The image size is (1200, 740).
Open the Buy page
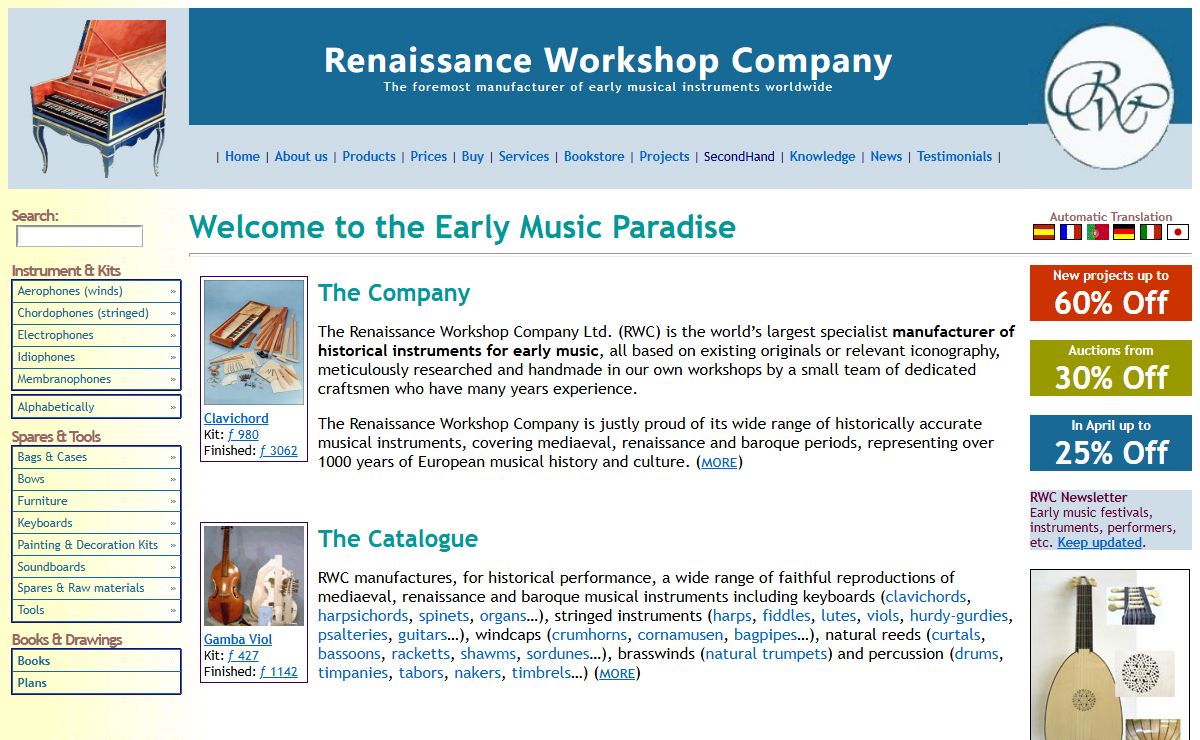click(473, 156)
